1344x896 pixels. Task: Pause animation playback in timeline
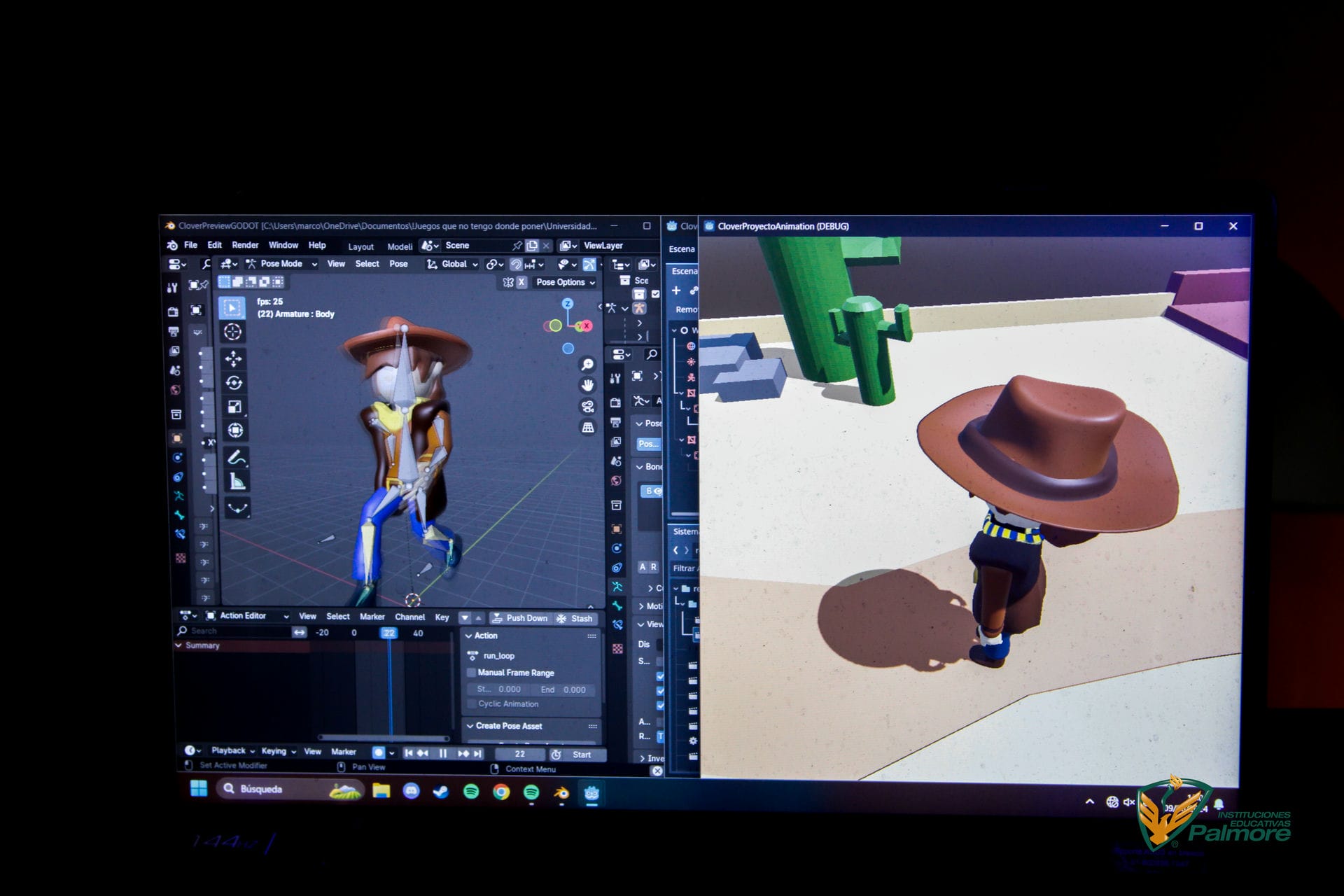442,754
